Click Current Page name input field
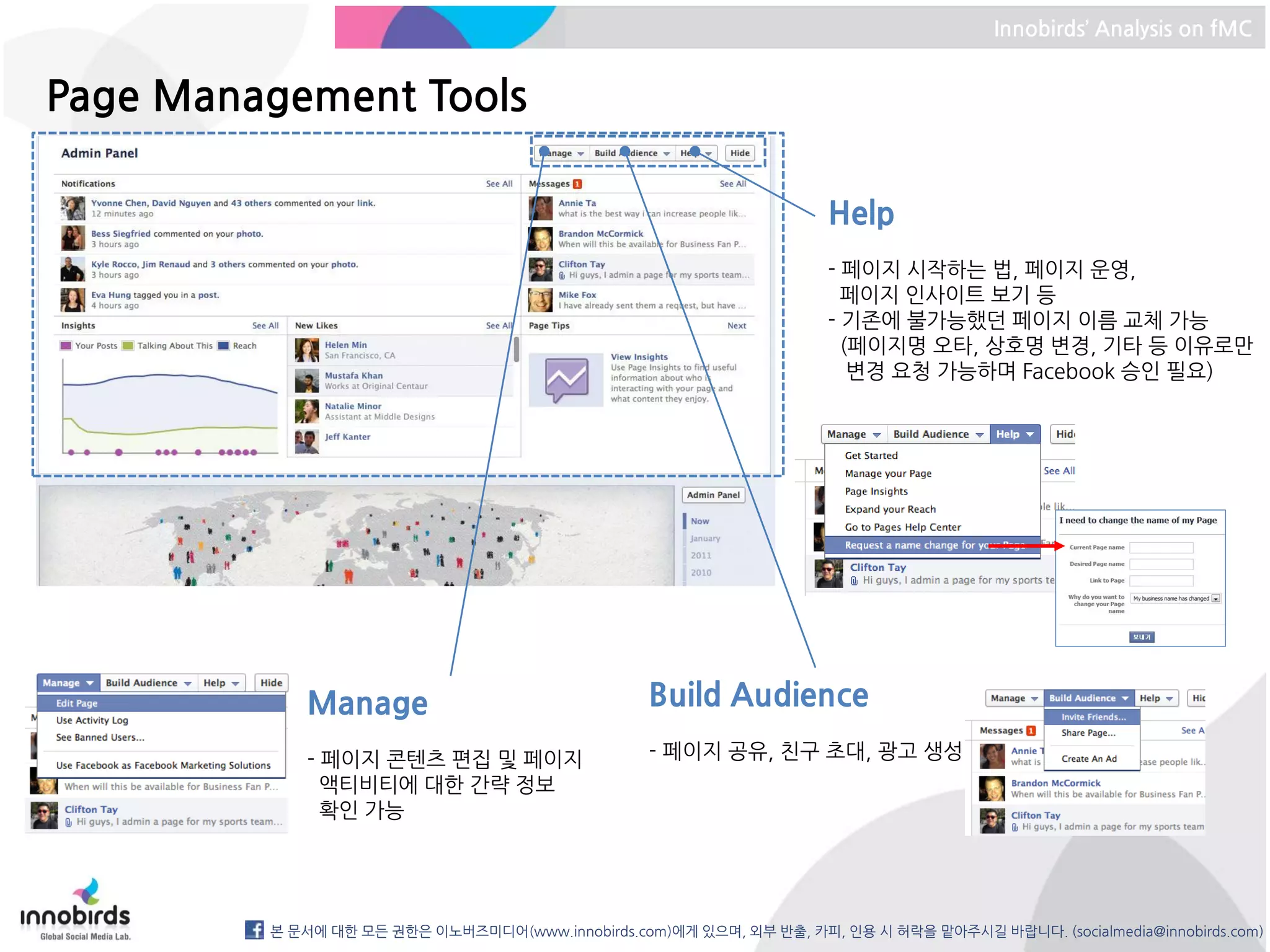Image resolution: width=1270 pixels, height=952 pixels. (1161, 548)
